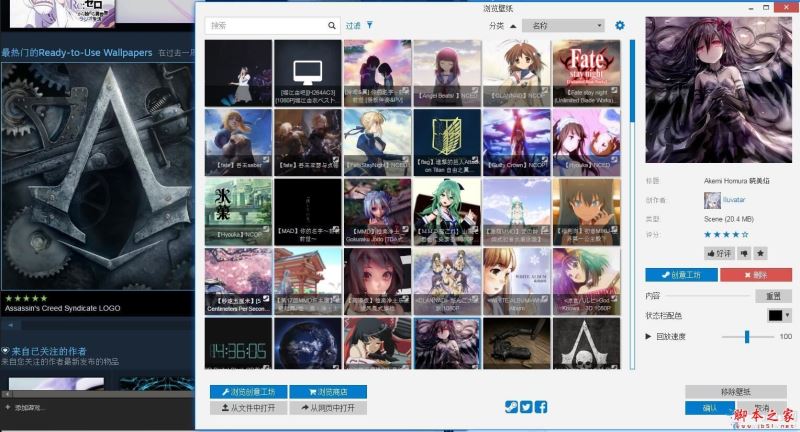Click the wallpaper grid vertical scrollbar
Screen dimensions: 800x432
click(633, 204)
